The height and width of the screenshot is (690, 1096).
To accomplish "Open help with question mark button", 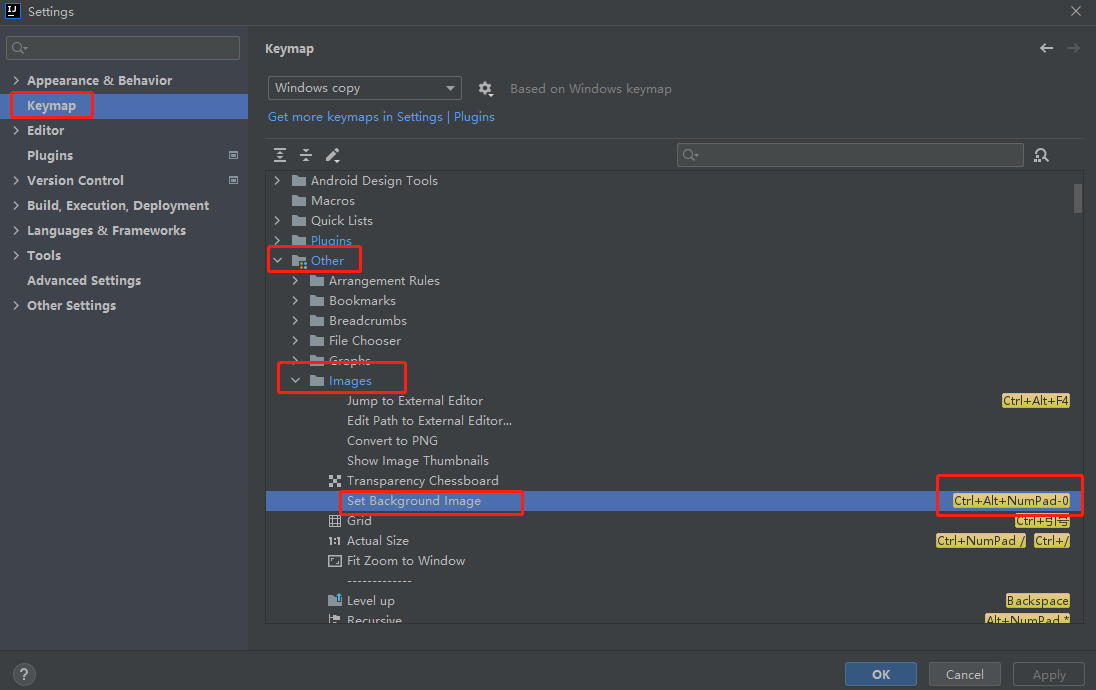I will 24,674.
